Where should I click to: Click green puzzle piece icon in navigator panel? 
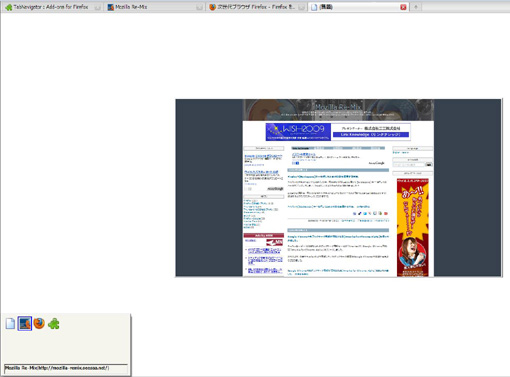coord(54,324)
